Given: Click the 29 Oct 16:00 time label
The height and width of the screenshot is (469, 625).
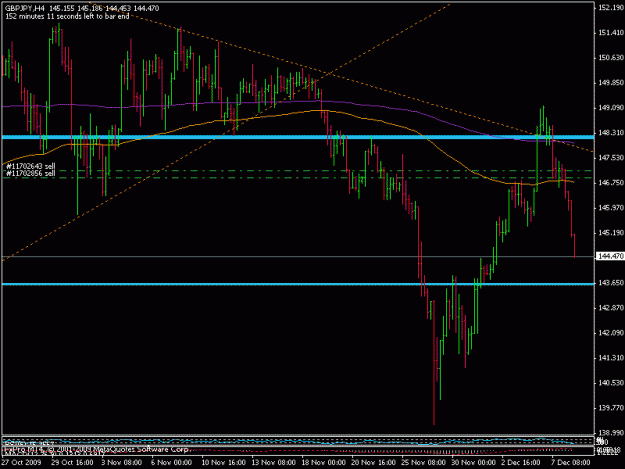Looking at the screenshot, I should click(x=72, y=463).
